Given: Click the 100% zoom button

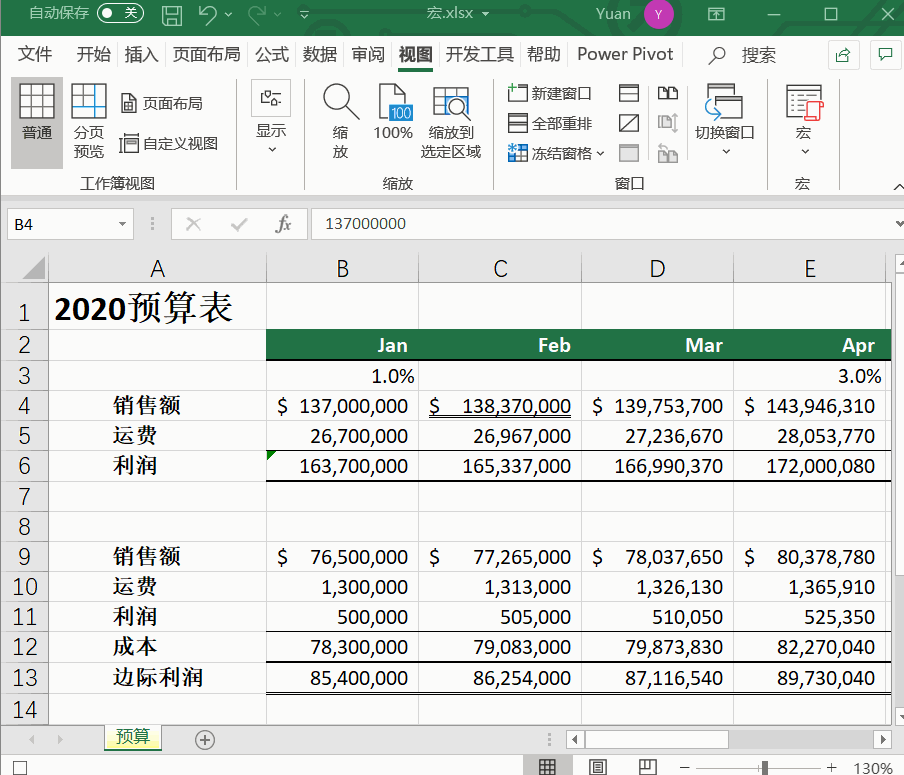Looking at the screenshot, I should coord(393,113).
